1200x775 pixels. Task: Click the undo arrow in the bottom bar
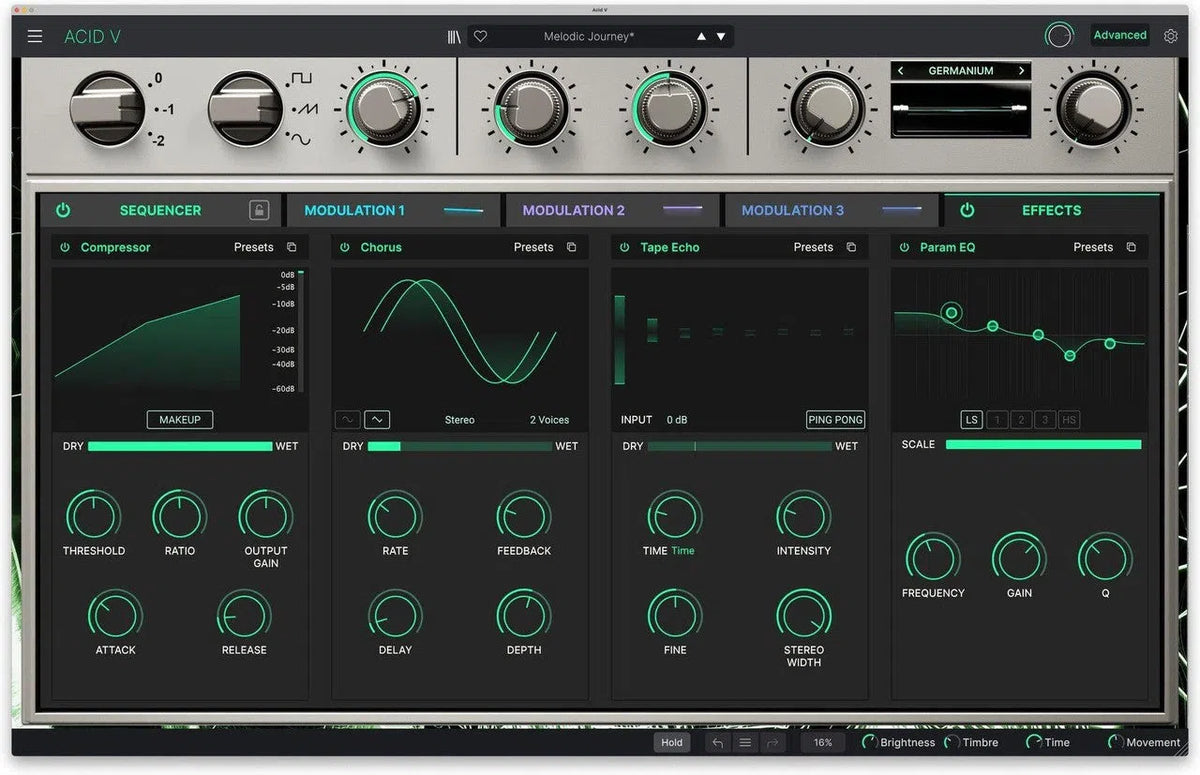pyautogui.click(x=717, y=742)
